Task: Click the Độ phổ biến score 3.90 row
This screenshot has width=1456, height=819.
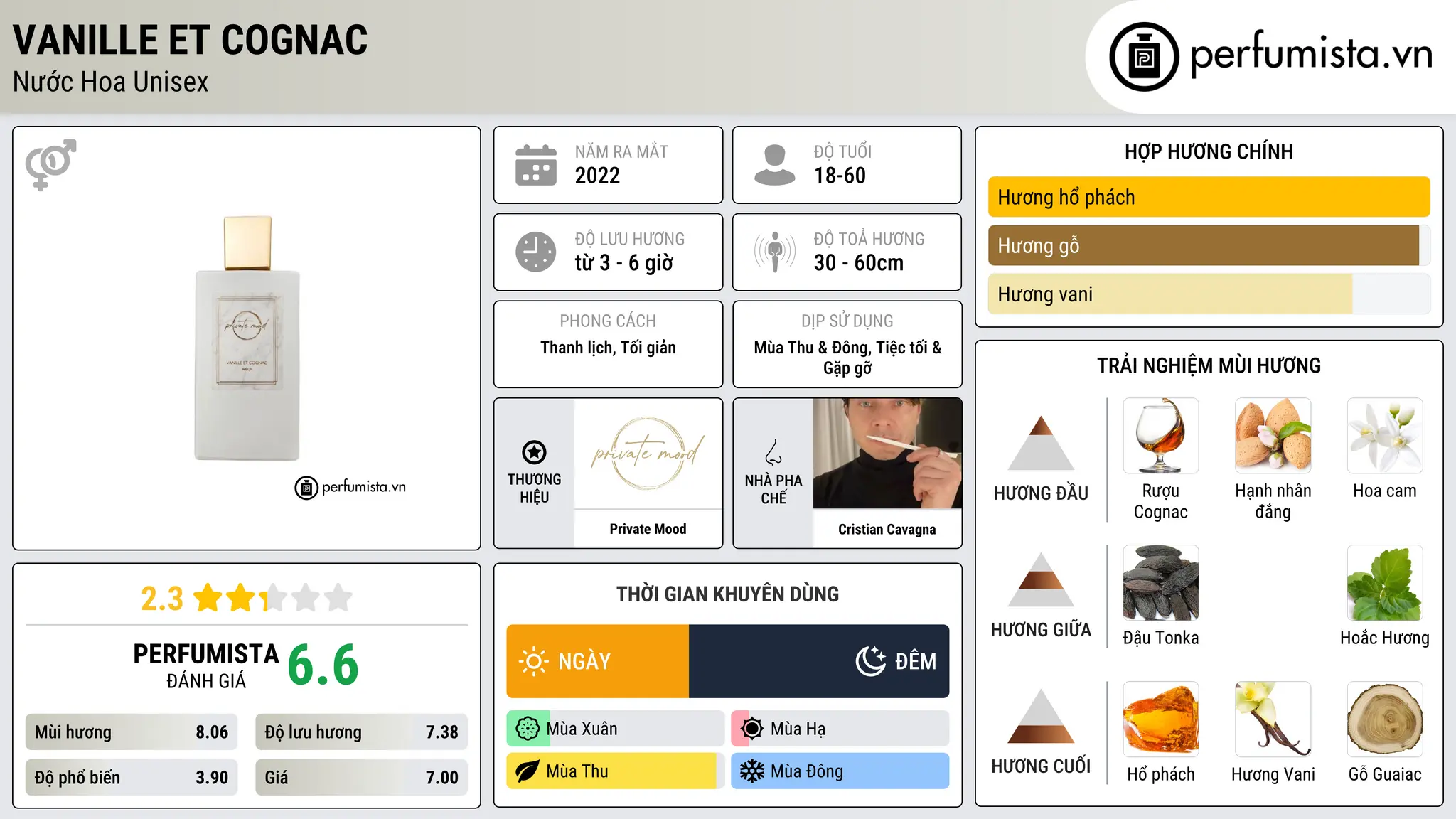Action: pyautogui.click(x=132, y=778)
